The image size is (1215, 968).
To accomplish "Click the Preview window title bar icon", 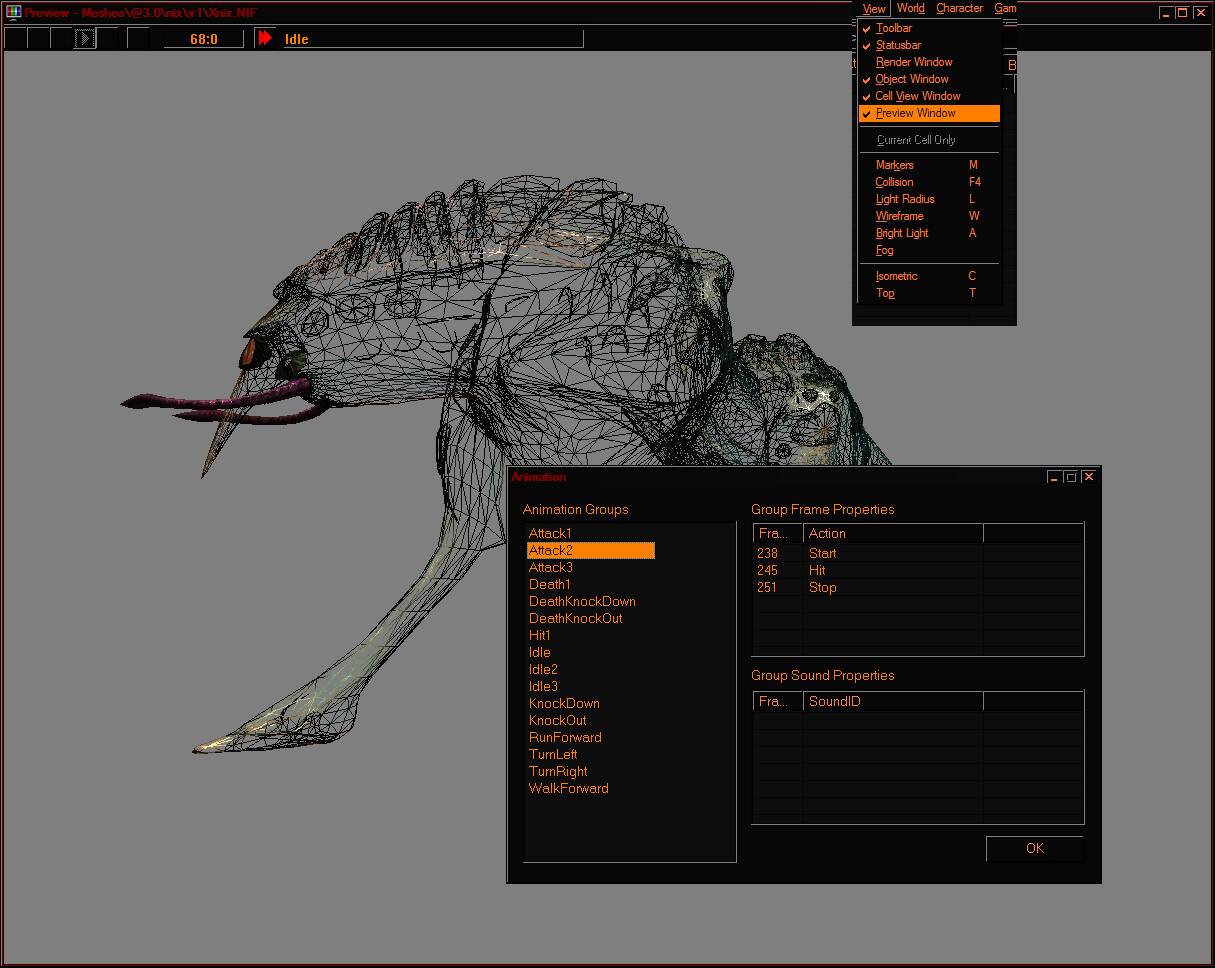I will (x=13, y=13).
